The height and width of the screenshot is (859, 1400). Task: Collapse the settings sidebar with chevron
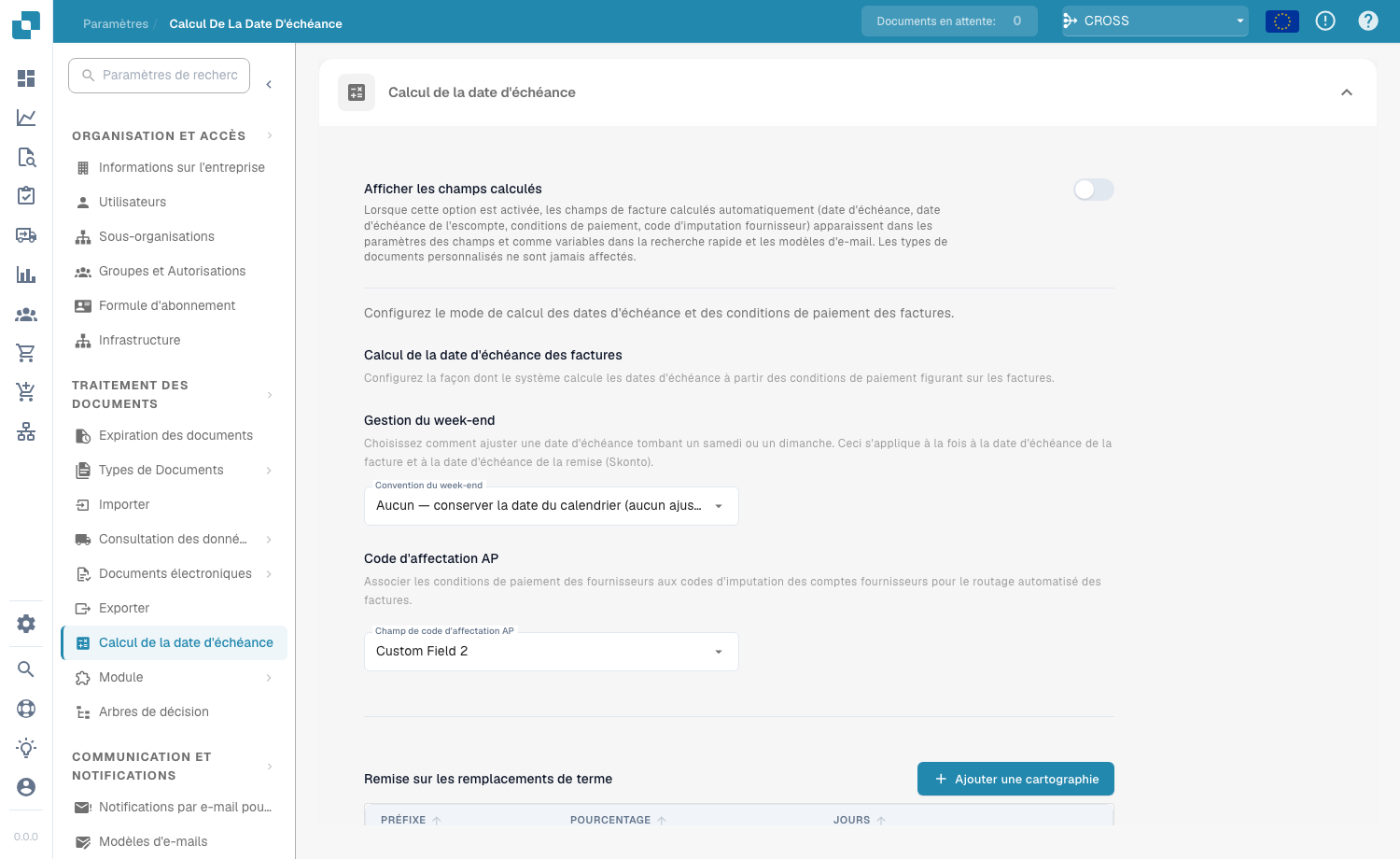coord(269,84)
